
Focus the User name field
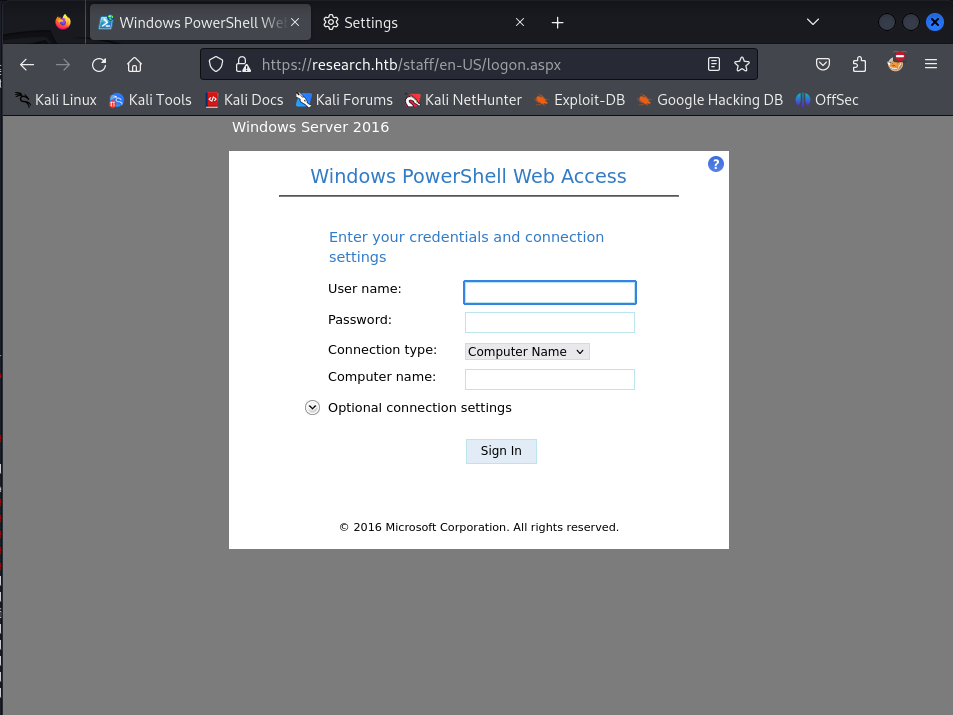[x=550, y=292]
